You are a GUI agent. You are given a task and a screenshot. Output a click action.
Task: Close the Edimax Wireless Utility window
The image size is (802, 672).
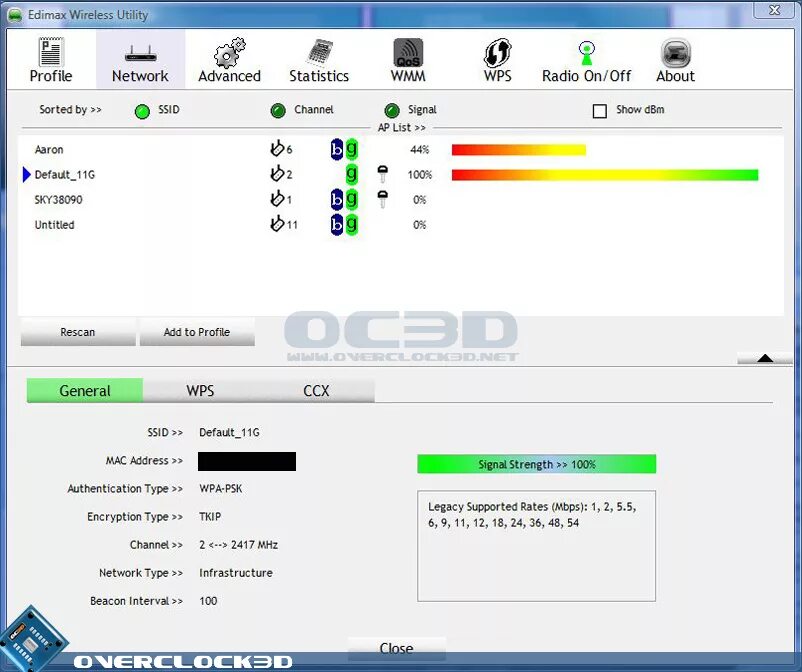click(x=774, y=10)
